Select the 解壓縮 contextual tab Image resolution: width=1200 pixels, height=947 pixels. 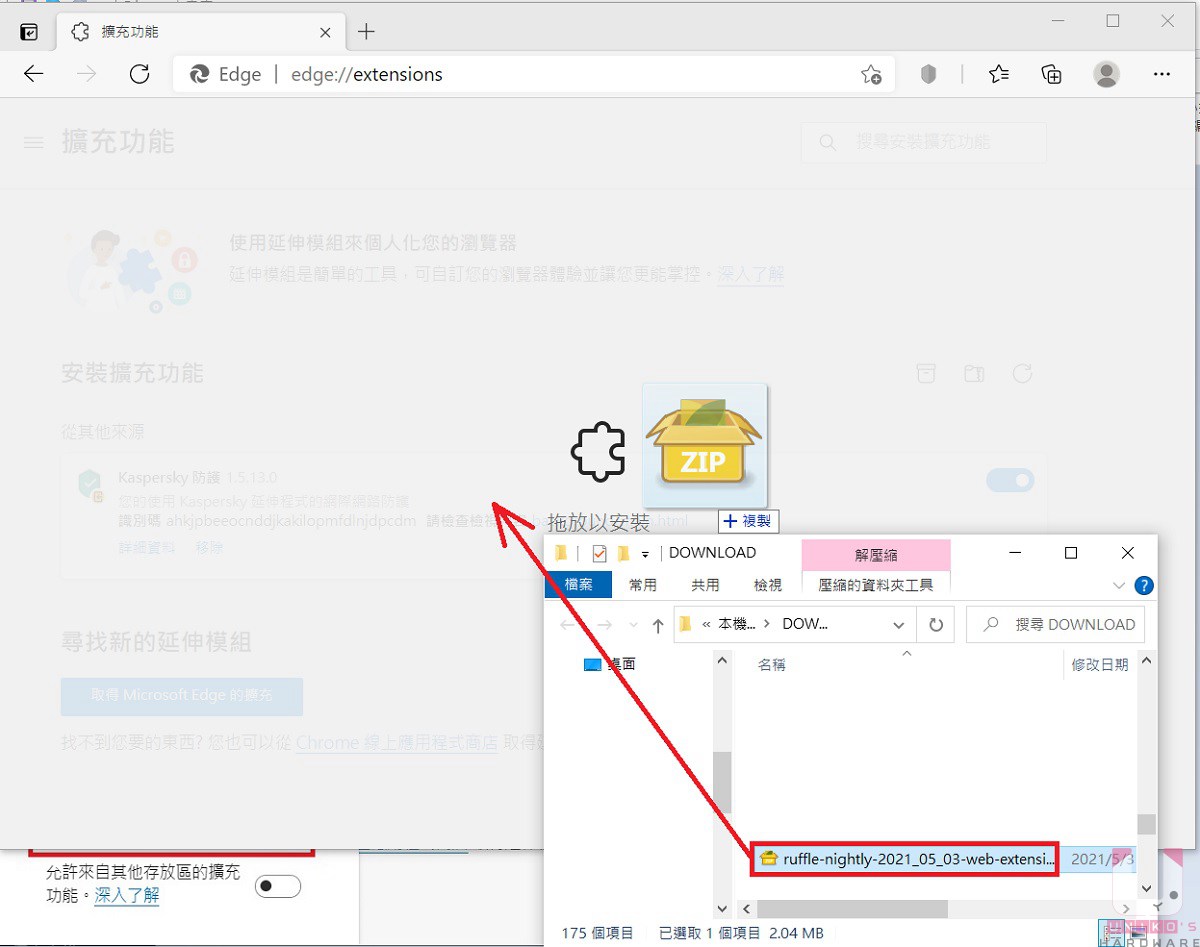[876, 554]
